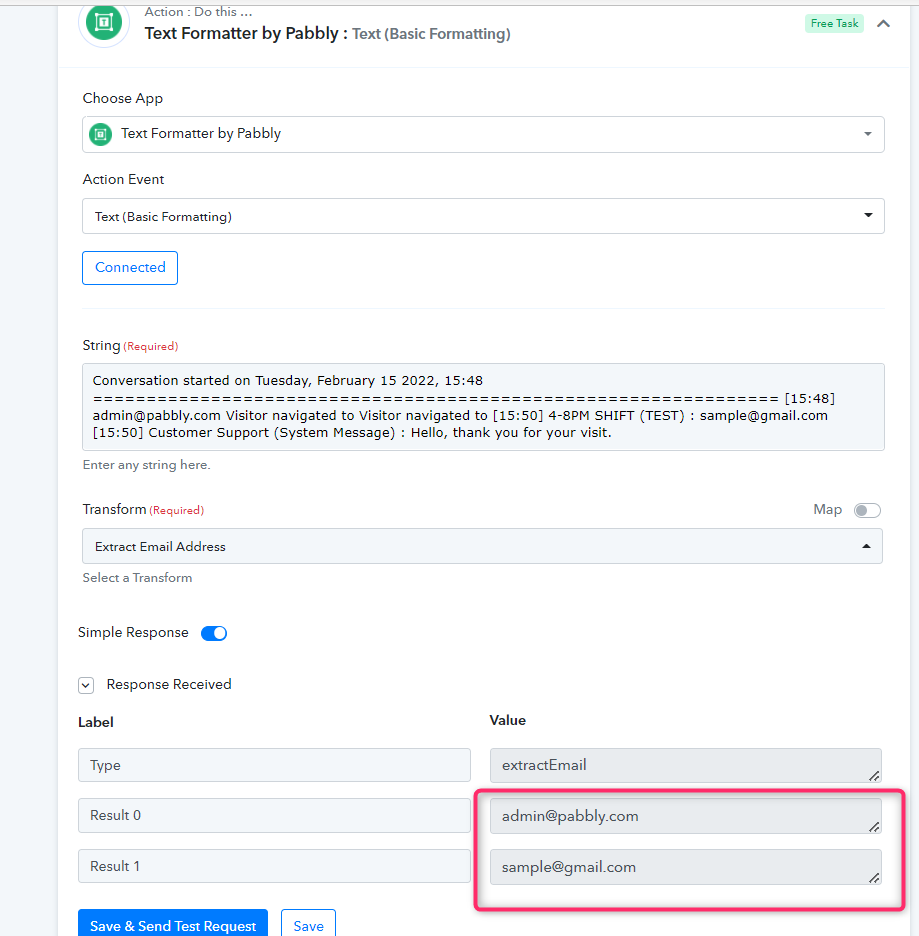Click the Text Formatter app icon in header

(104, 23)
